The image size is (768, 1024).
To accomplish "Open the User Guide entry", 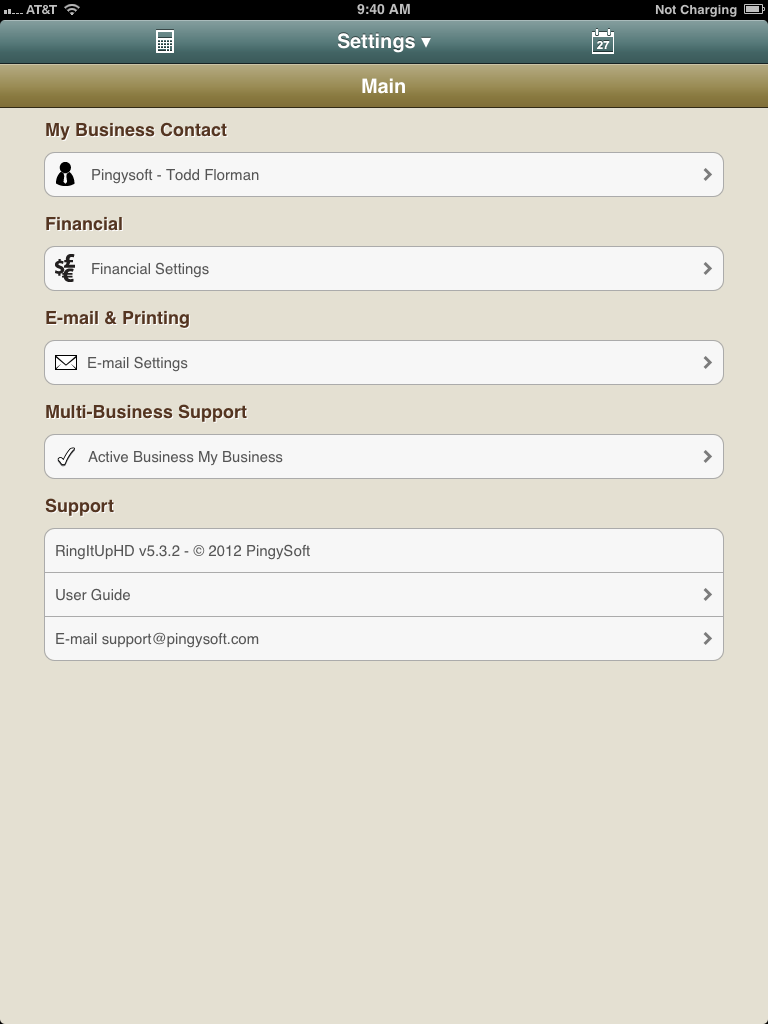I will 384,594.
